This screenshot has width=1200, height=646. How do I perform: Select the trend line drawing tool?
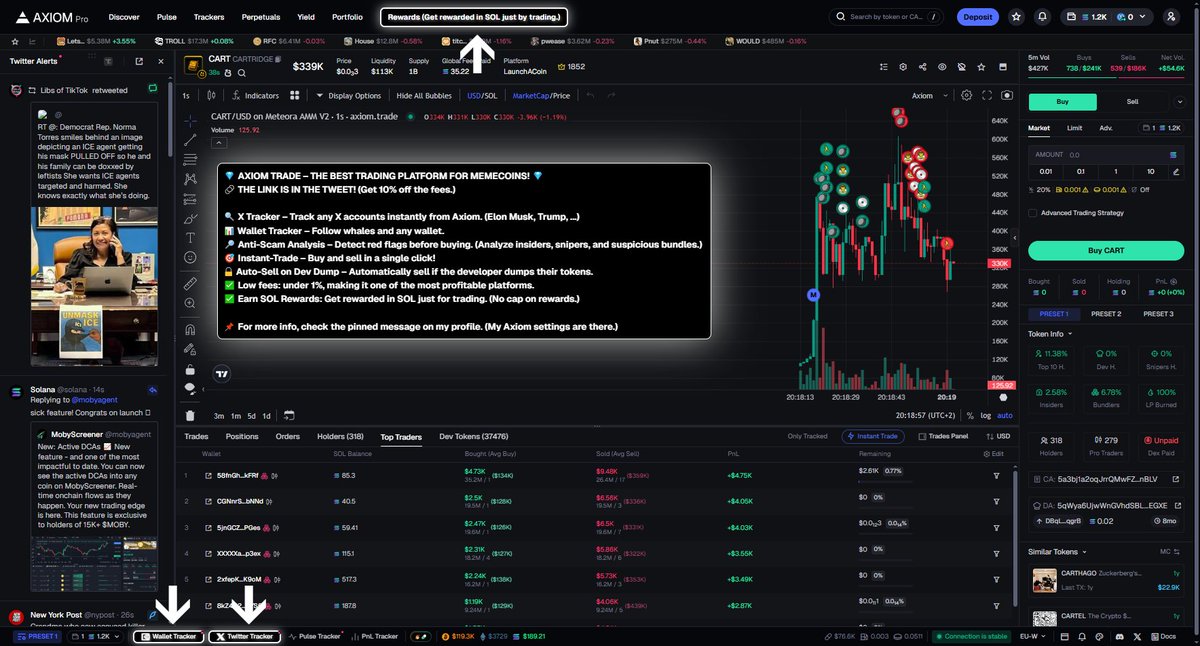[190, 141]
